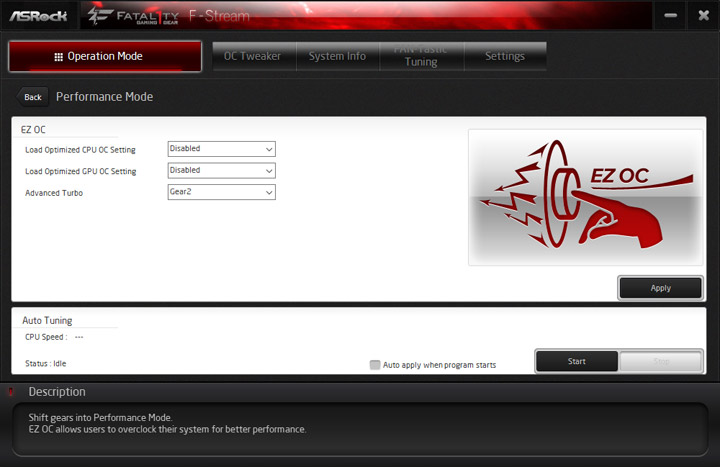
Task: Close the F-Stream window
Action: click(x=703, y=15)
